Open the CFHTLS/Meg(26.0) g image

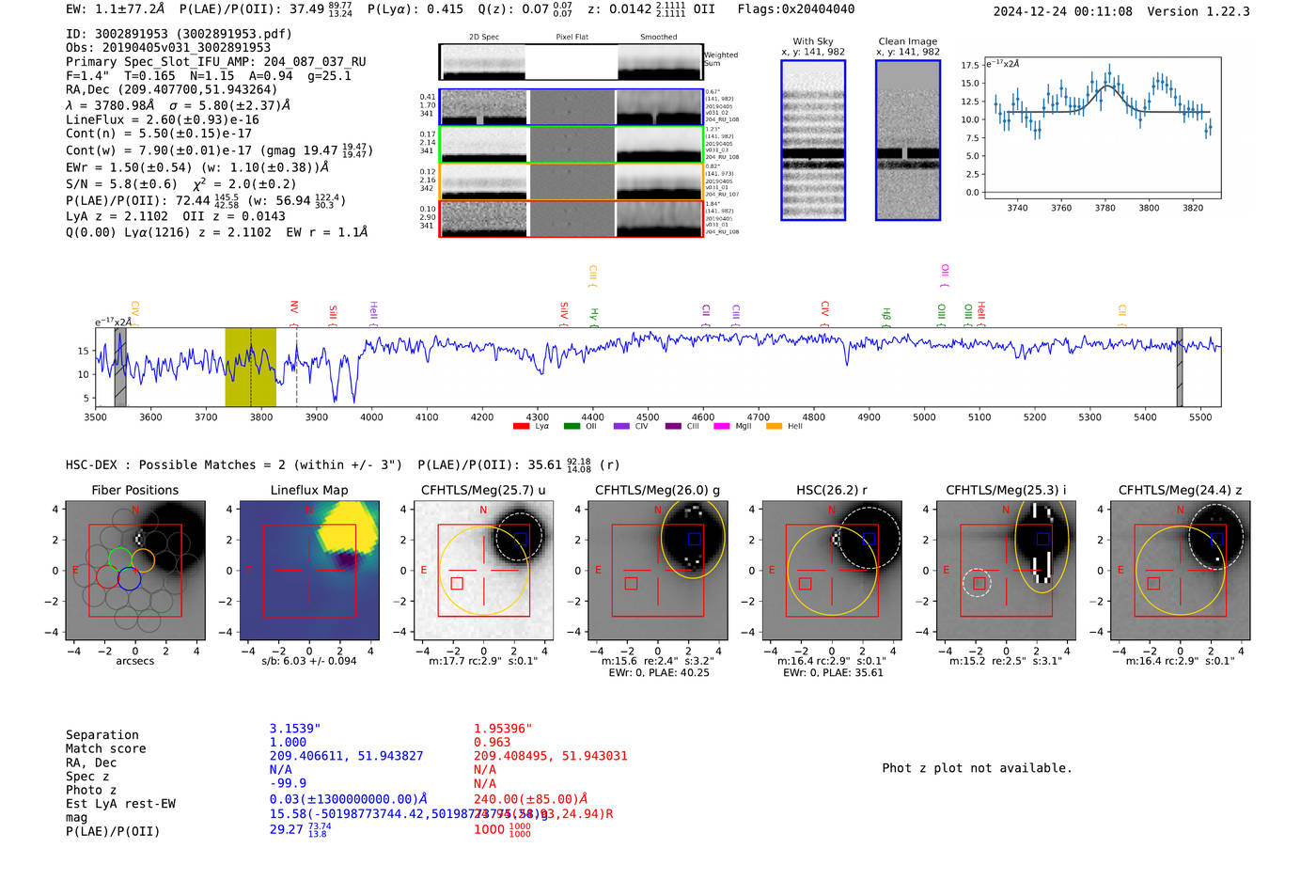point(657,571)
